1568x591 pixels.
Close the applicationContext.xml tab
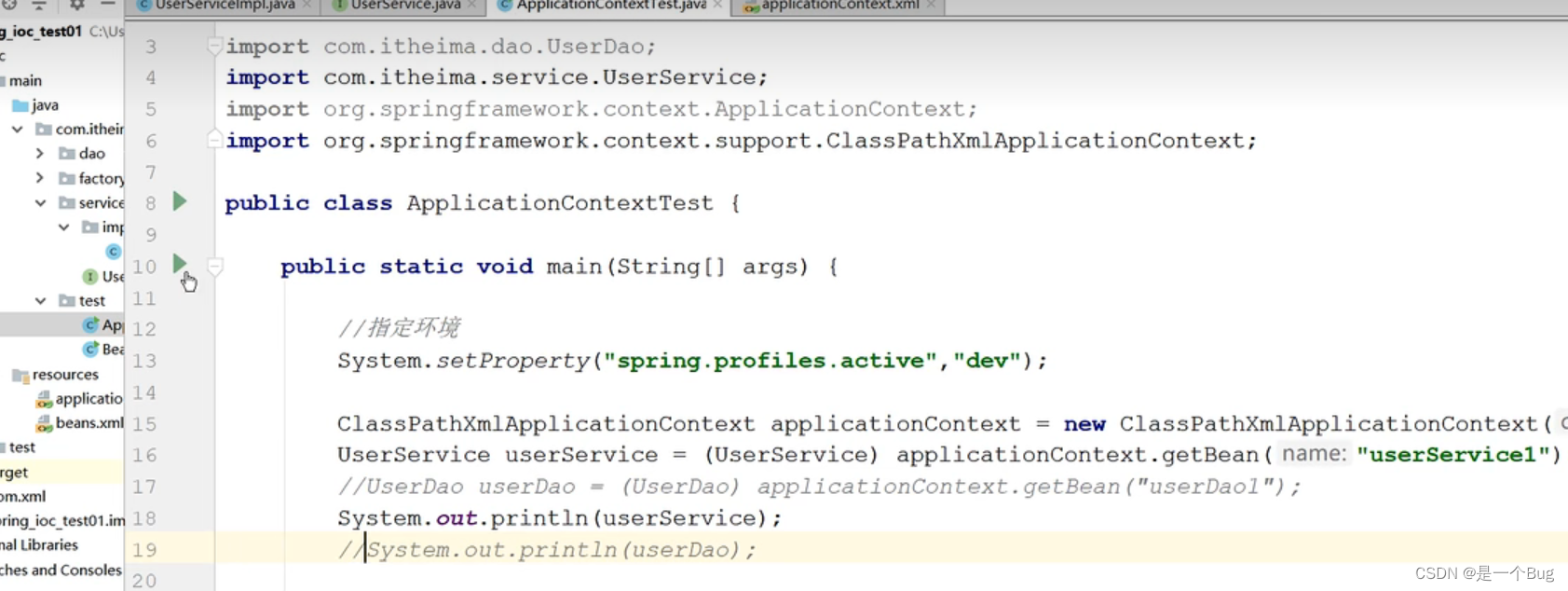pyautogui.click(x=931, y=6)
